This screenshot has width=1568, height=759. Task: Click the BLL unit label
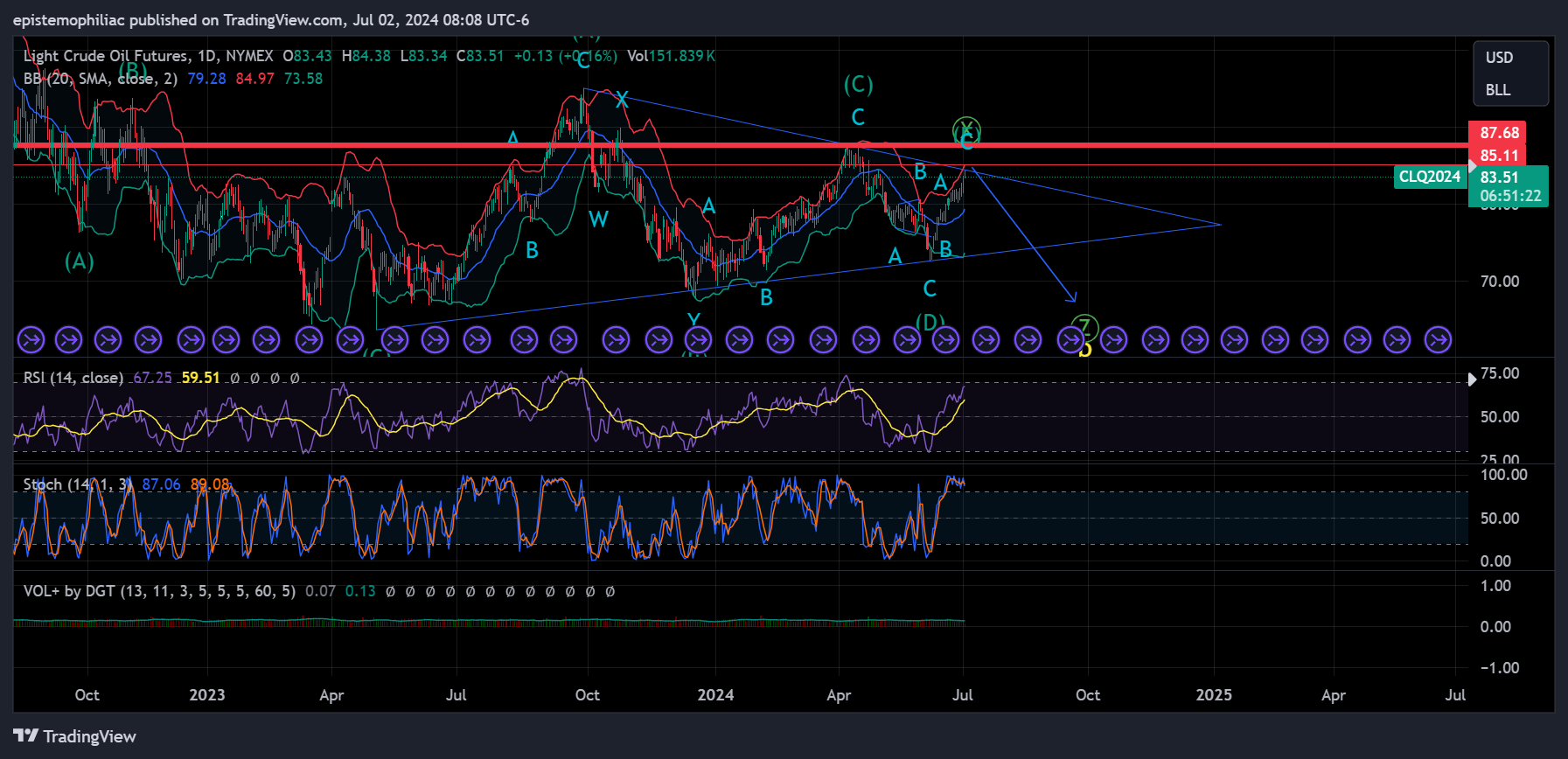point(1497,90)
